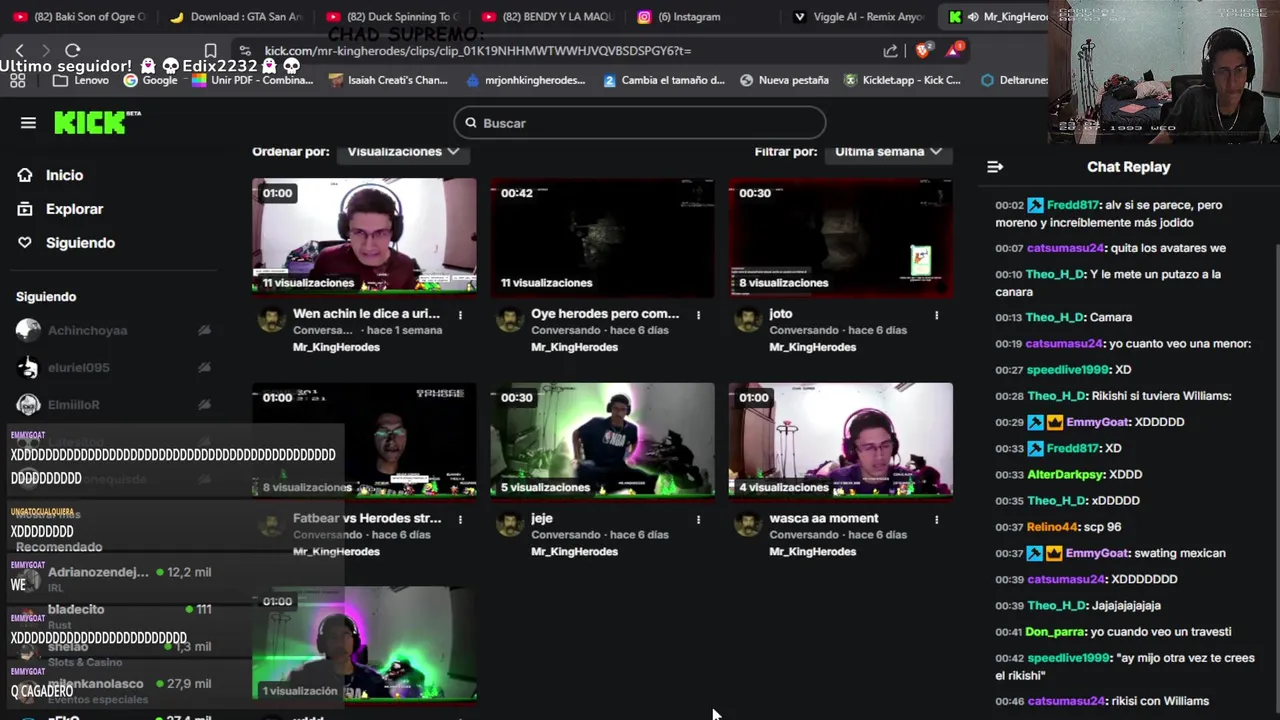This screenshot has height=720, width=1280.
Task: Open the 'Nueva pestaña' bookmark
Action: tap(784, 80)
